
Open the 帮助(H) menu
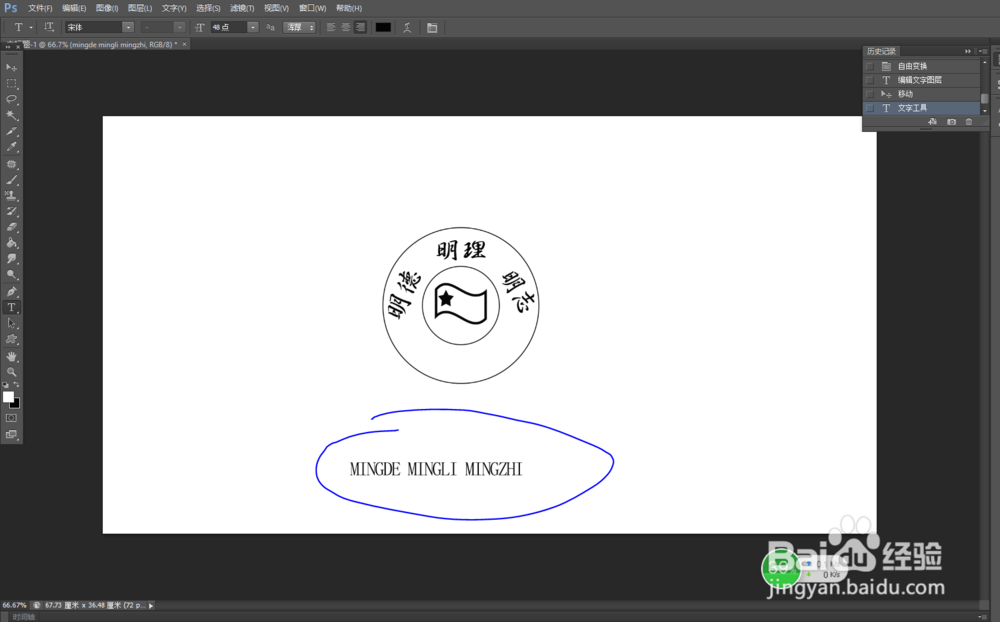tap(349, 8)
